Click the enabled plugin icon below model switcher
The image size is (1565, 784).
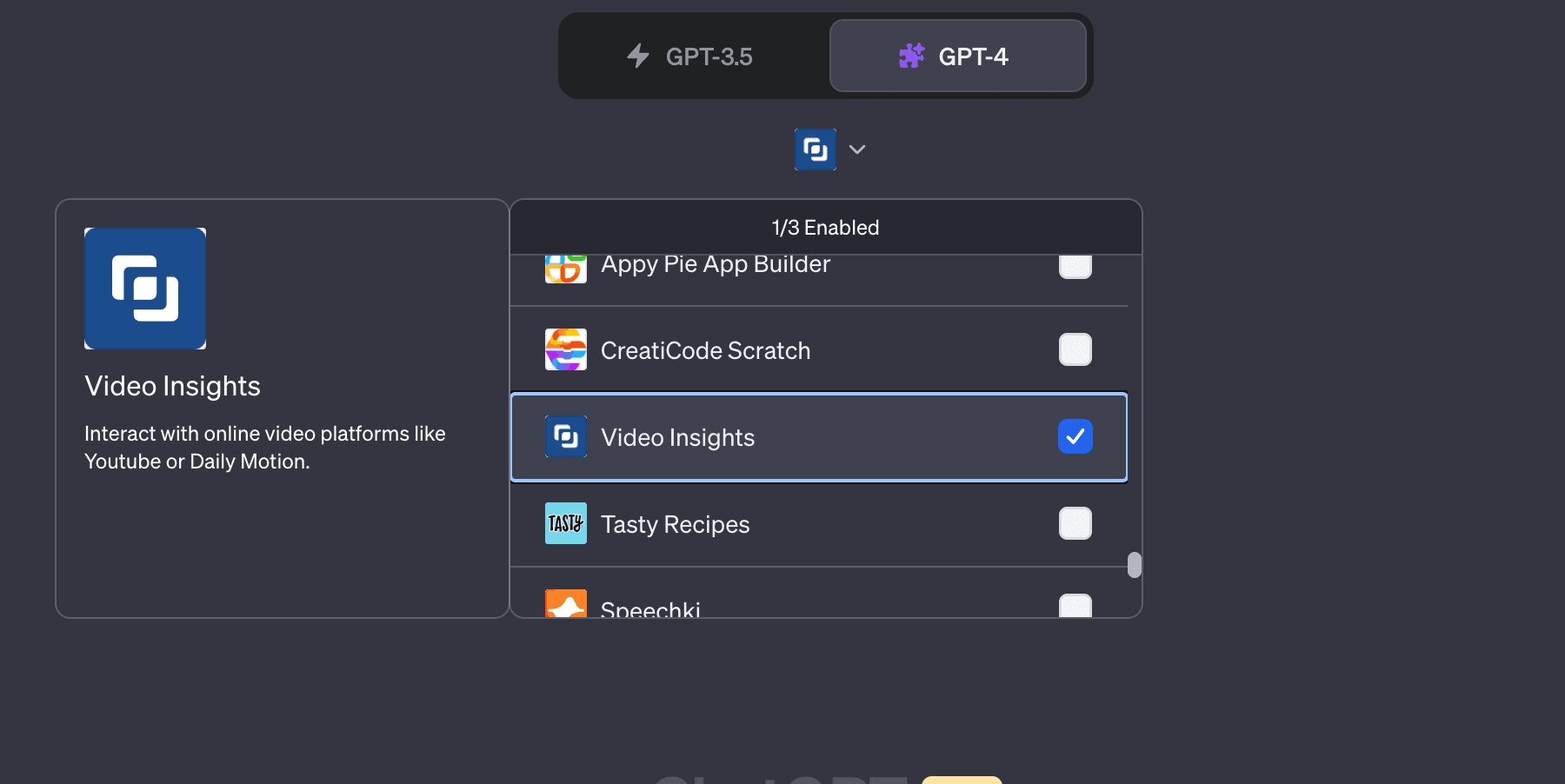(816, 149)
